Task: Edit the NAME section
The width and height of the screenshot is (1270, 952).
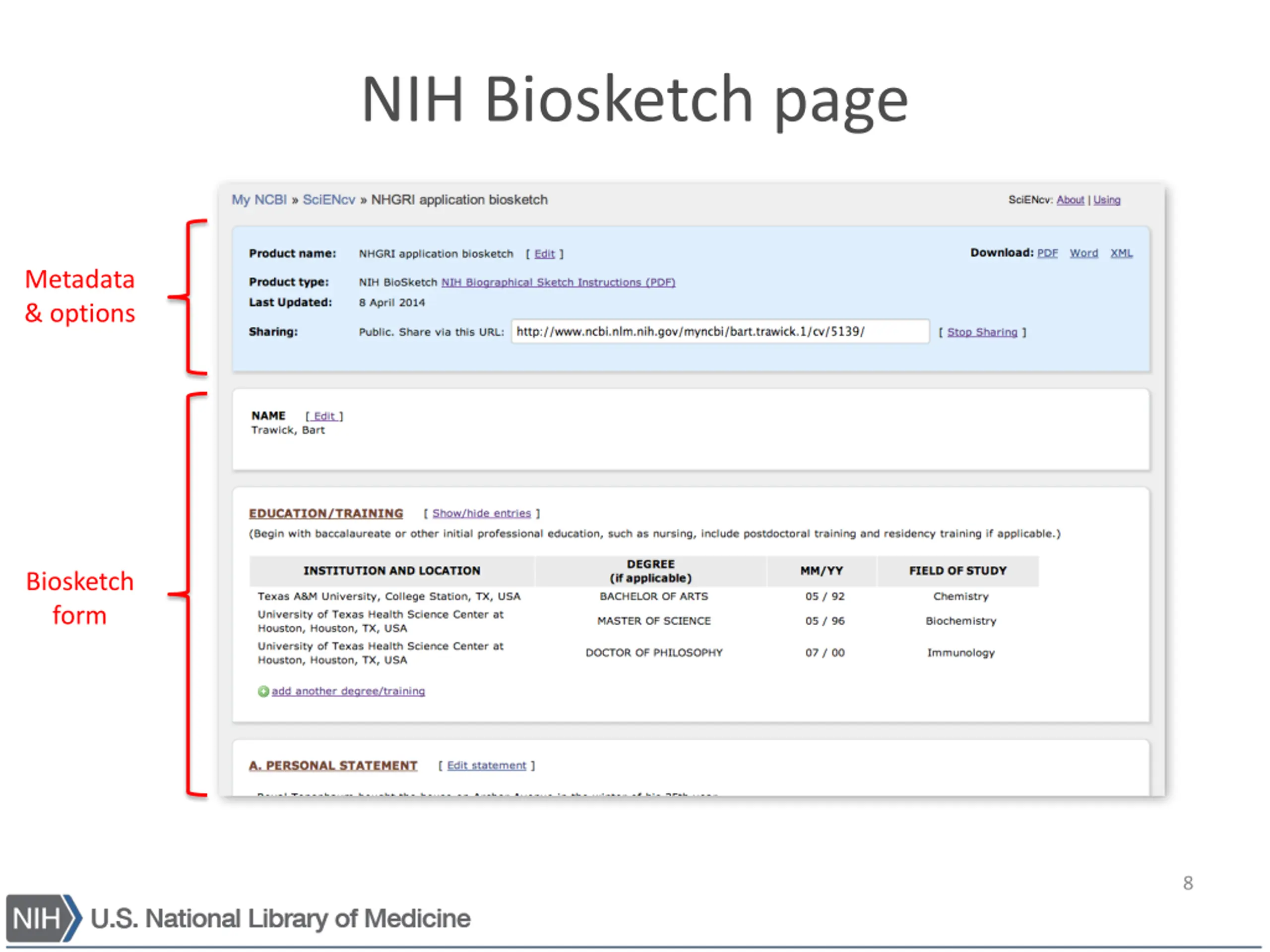Action: tap(324, 416)
